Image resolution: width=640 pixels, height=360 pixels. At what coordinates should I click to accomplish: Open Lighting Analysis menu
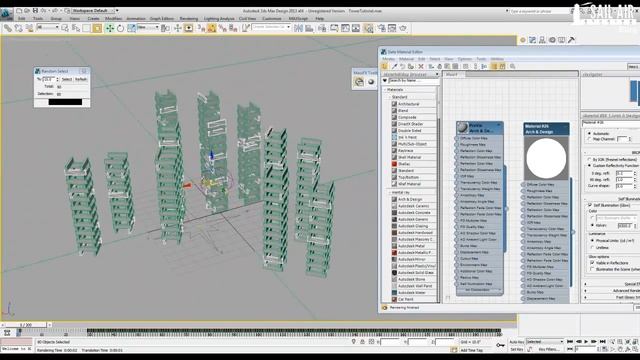pyautogui.click(x=219, y=19)
